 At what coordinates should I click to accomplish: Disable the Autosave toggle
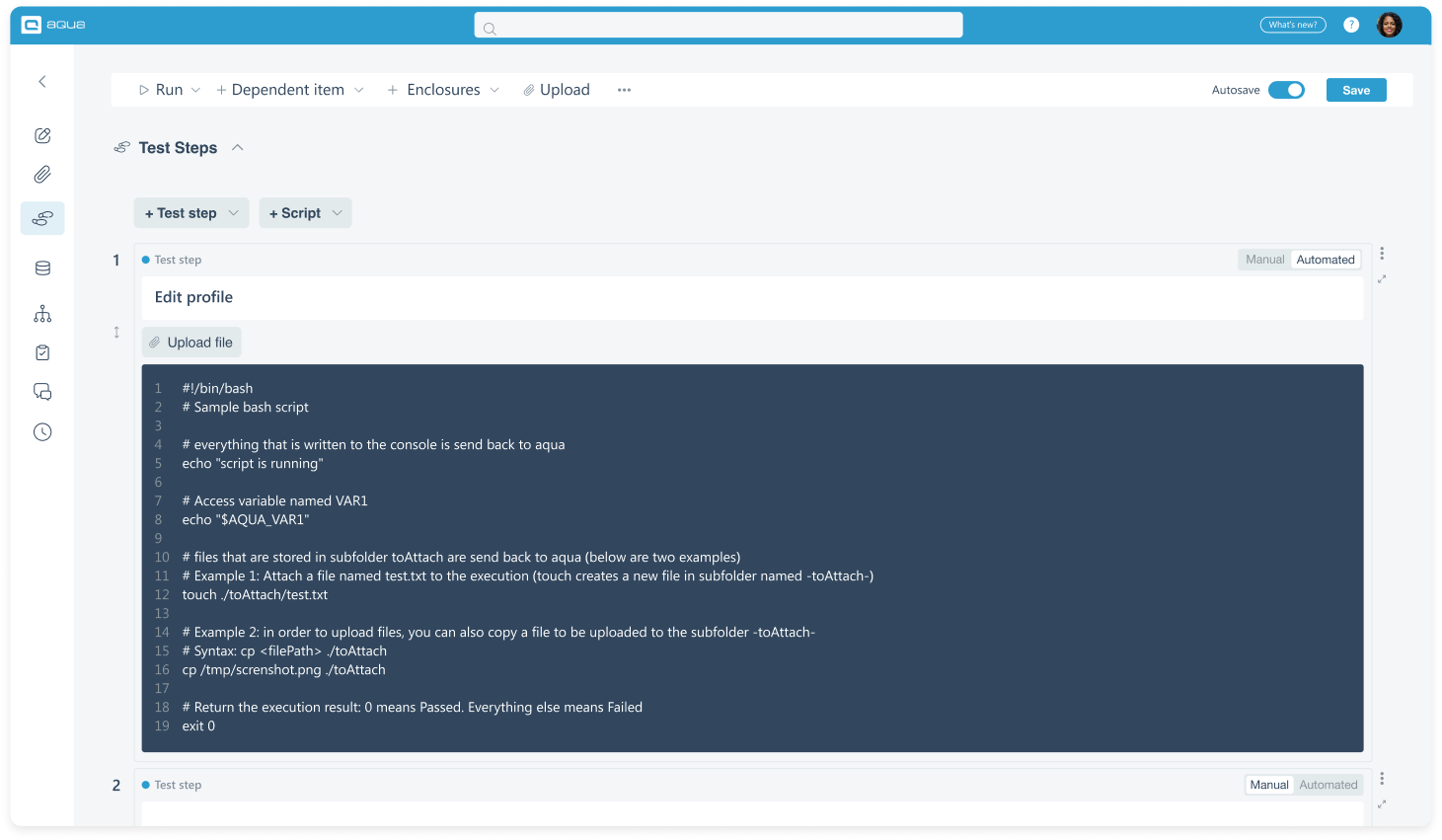pyautogui.click(x=1286, y=89)
